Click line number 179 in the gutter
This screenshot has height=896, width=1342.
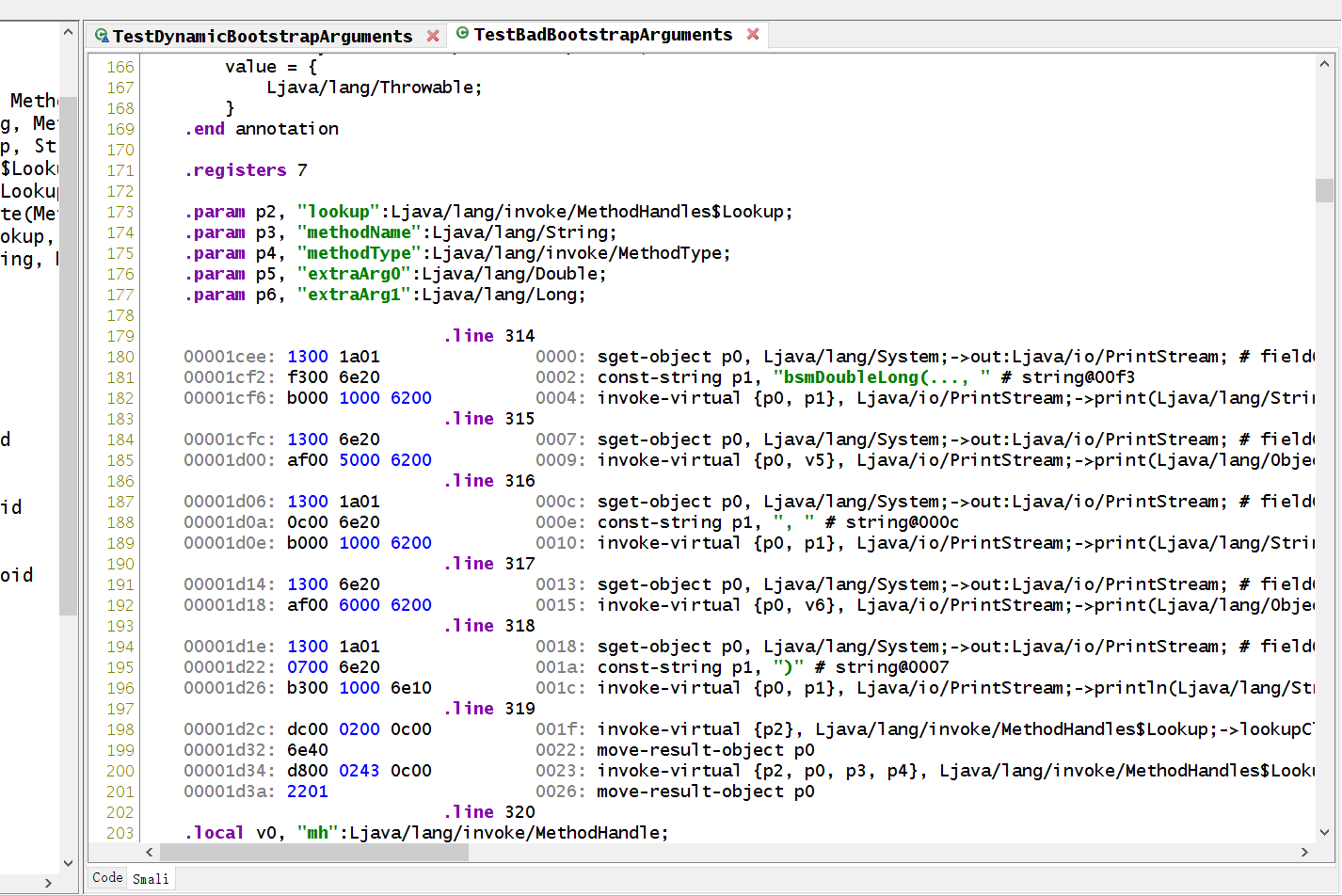click(x=120, y=336)
